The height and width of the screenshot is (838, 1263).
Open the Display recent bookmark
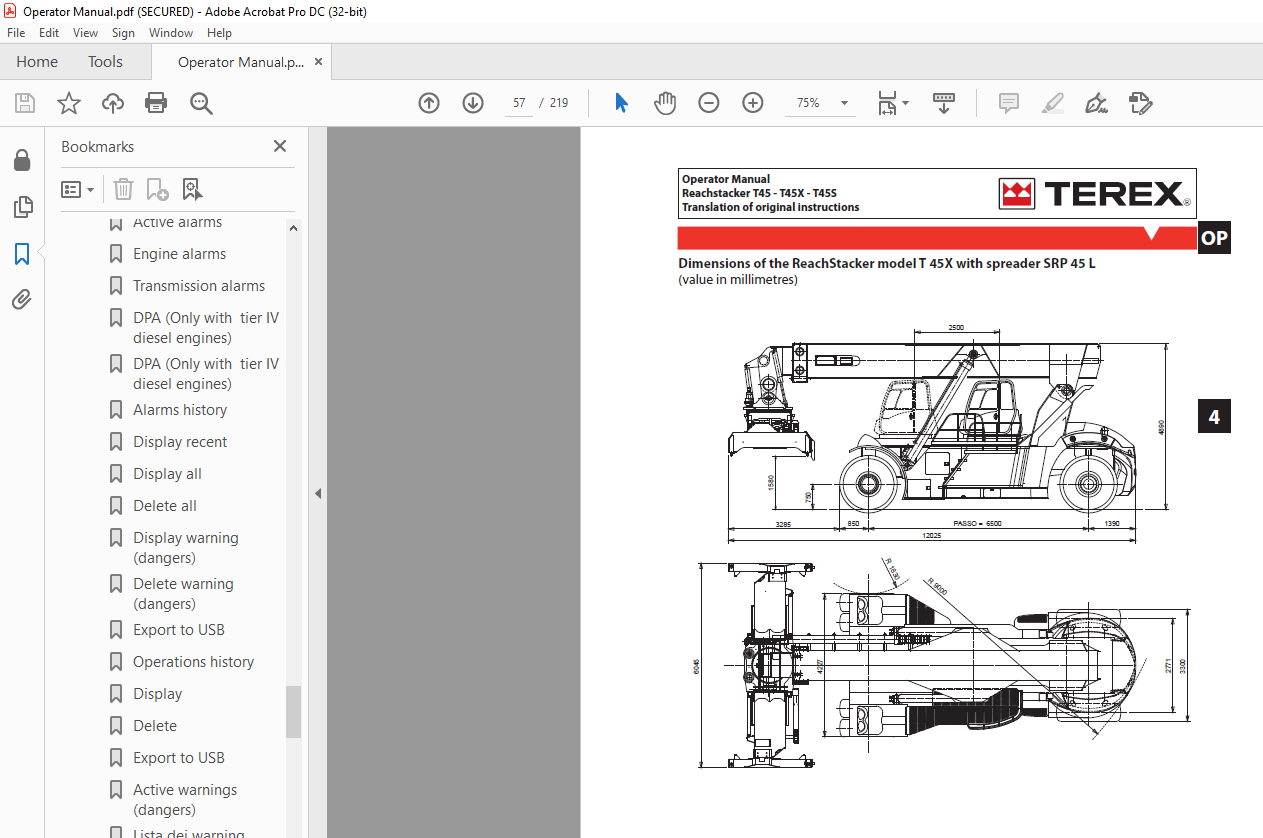180,442
